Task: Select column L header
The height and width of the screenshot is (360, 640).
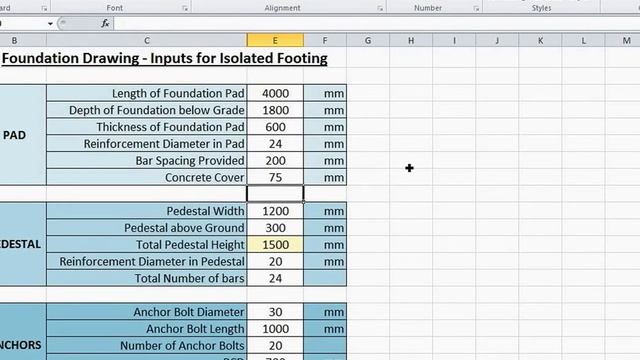Action: (x=583, y=40)
